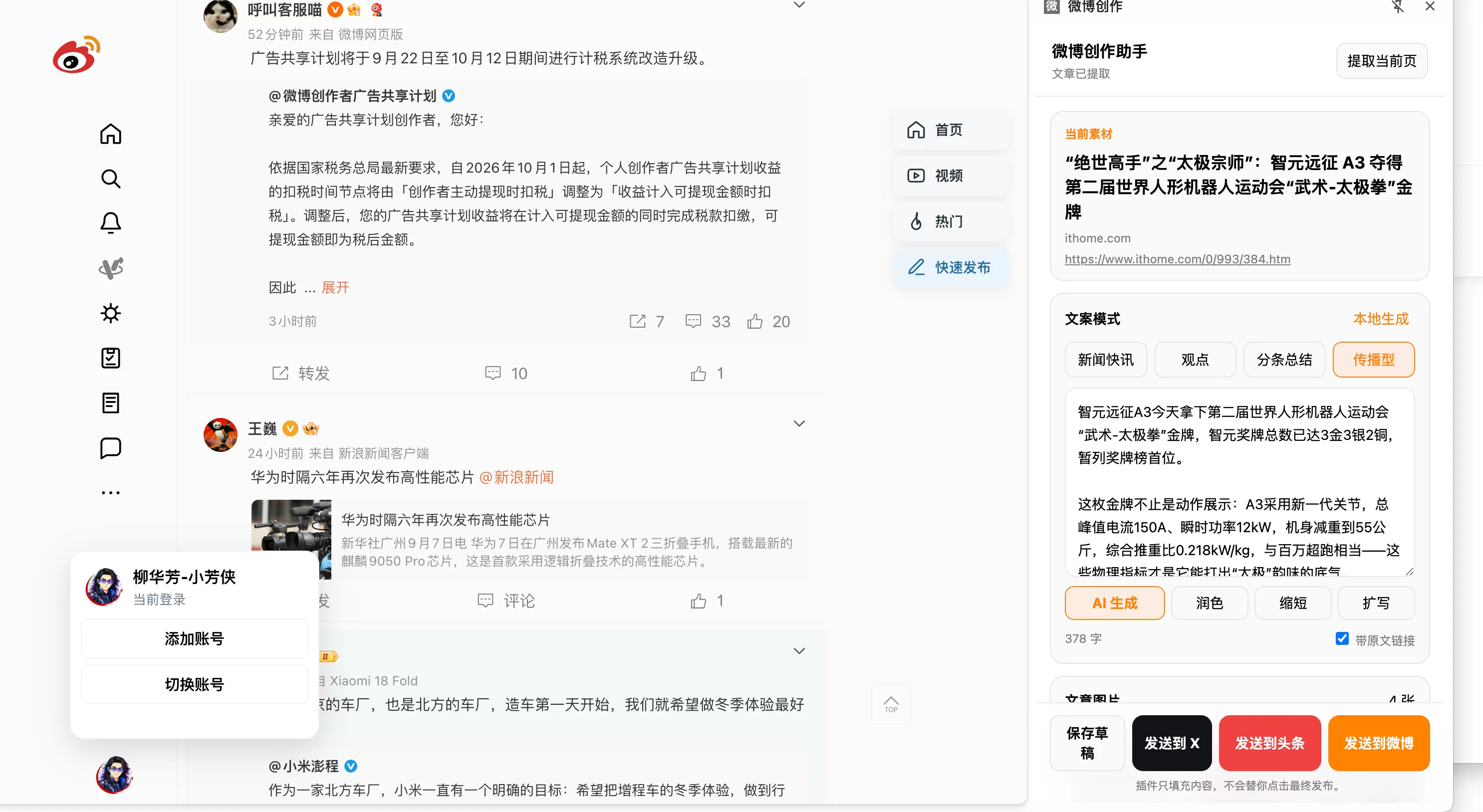The image size is (1483, 812).
Task: Open the sun/settings sidebar icon
Action: (111, 313)
